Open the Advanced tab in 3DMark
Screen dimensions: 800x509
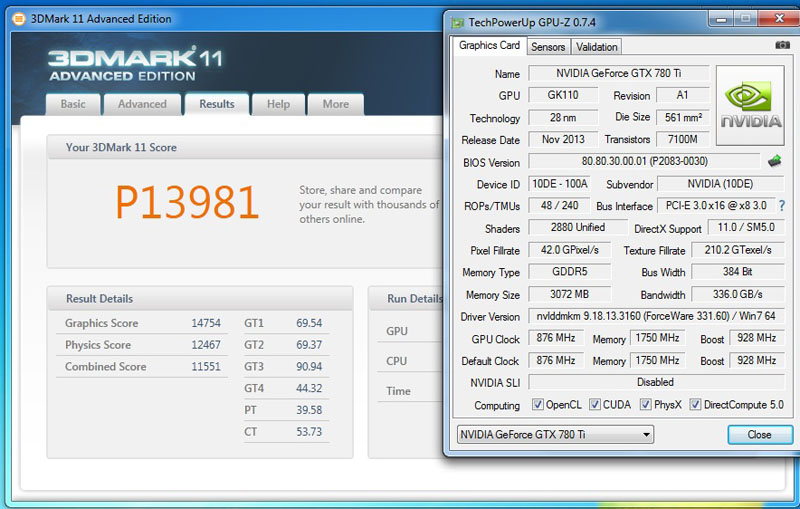point(142,104)
